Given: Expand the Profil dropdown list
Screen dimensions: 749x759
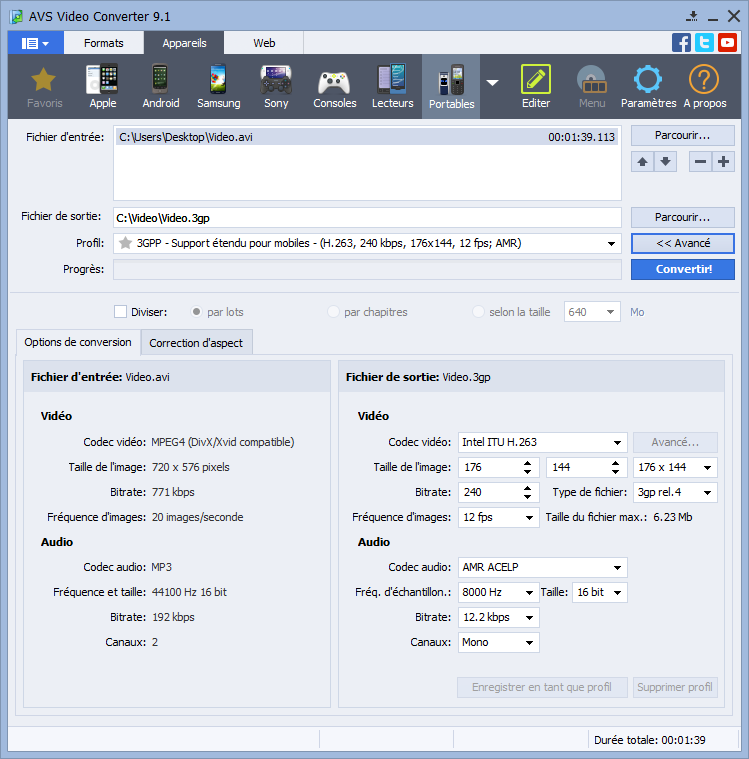Looking at the screenshot, I should [x=611, y=243].
